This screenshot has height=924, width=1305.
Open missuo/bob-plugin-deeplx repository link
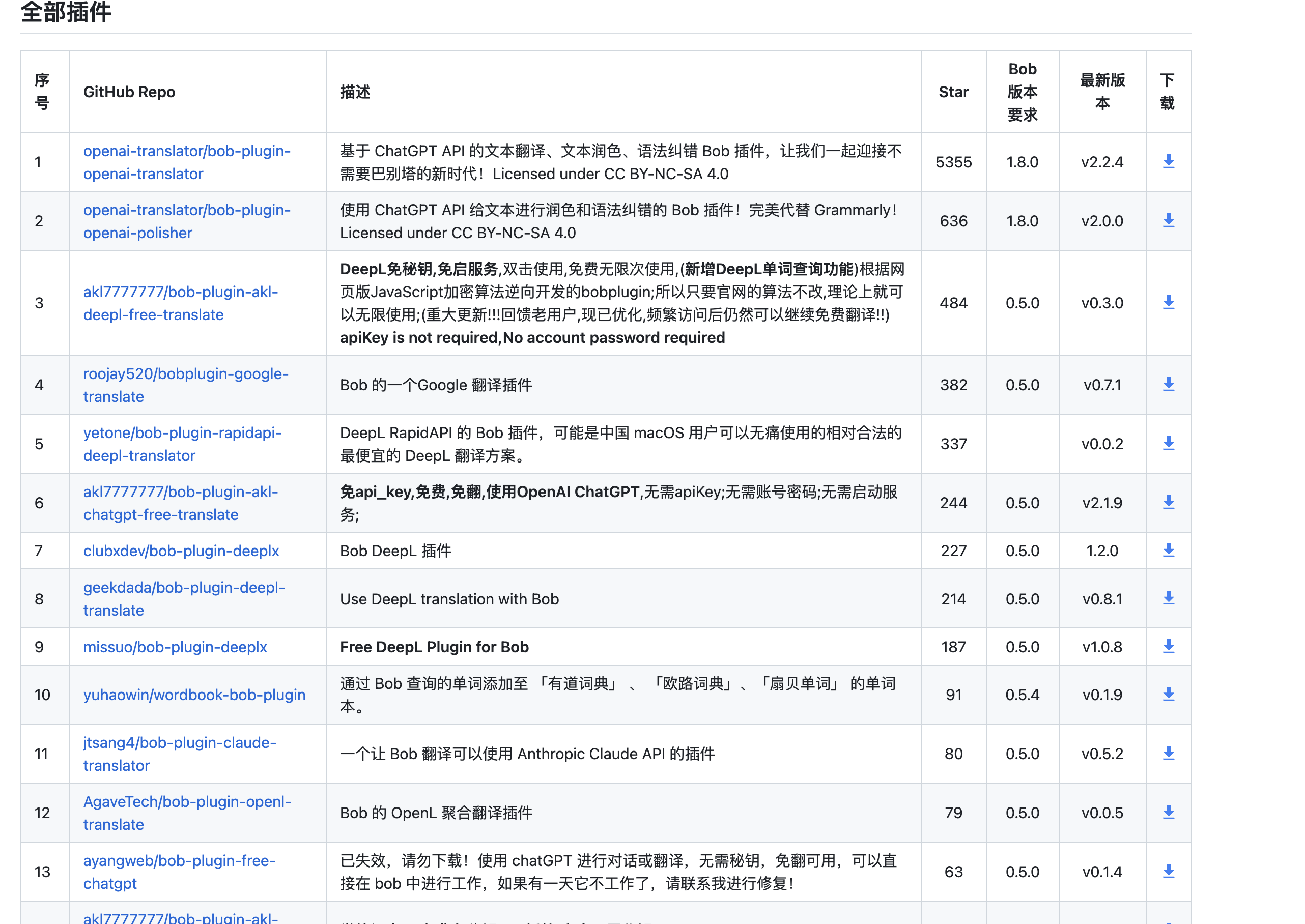click(x=175, y=647)
